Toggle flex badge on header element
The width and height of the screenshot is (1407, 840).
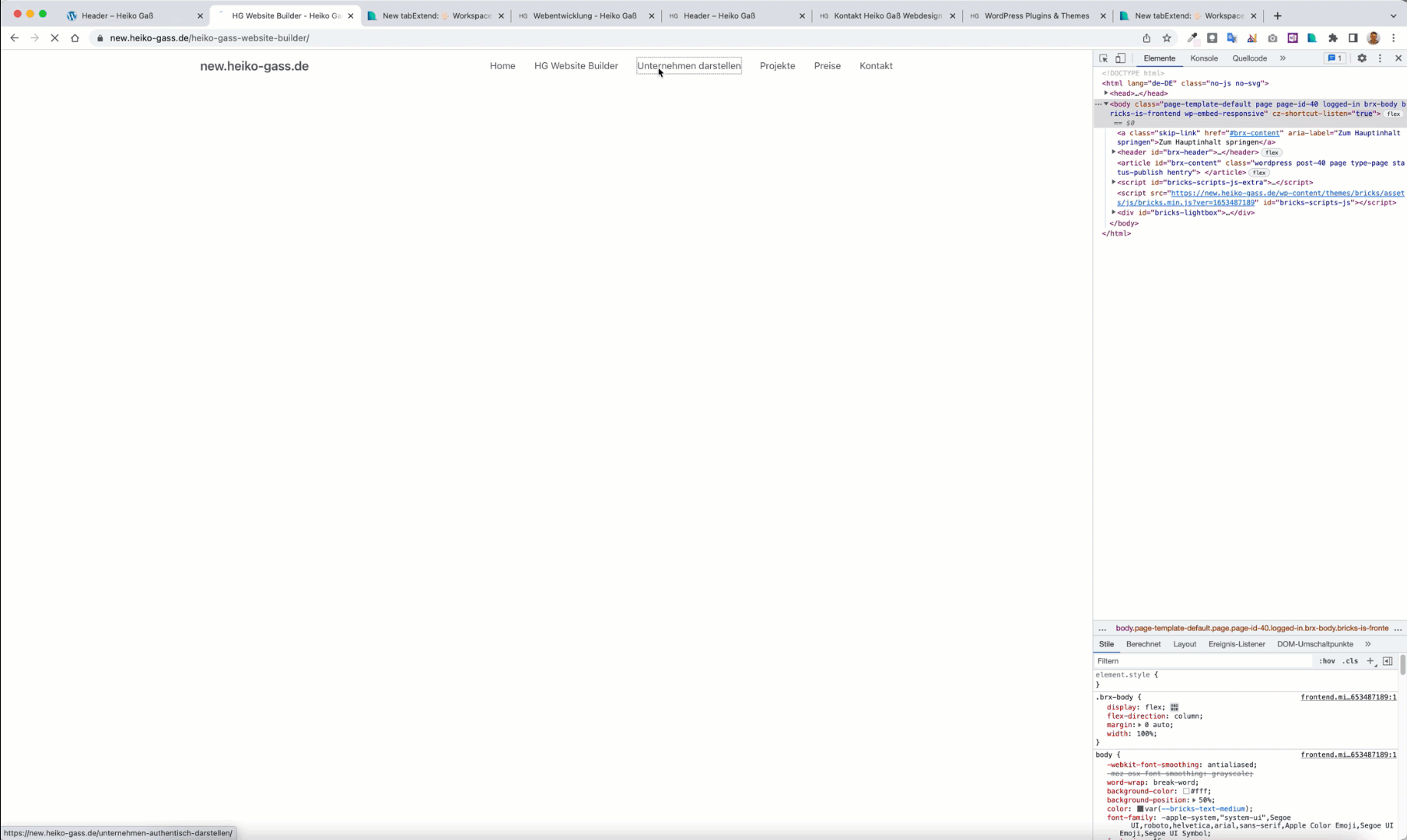(x=1272, y=152)
